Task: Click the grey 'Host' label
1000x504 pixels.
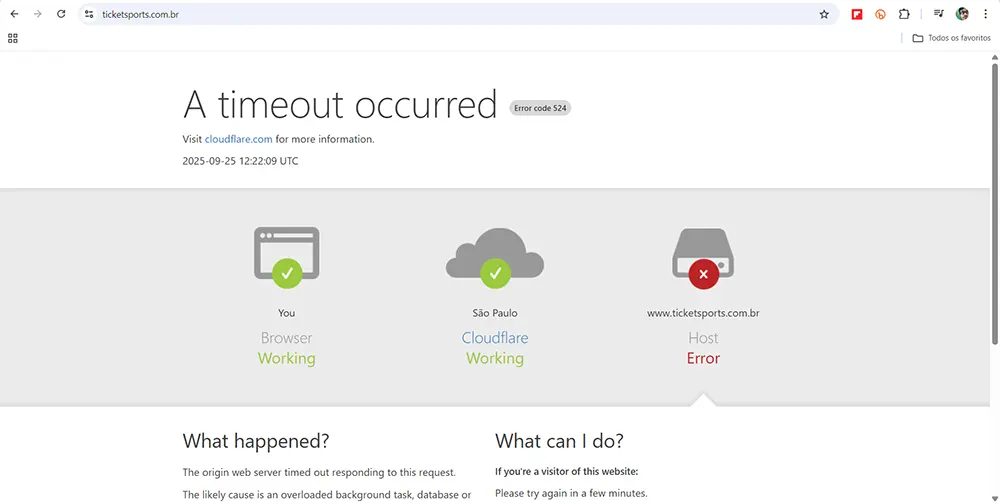Action: coord(703,337)
